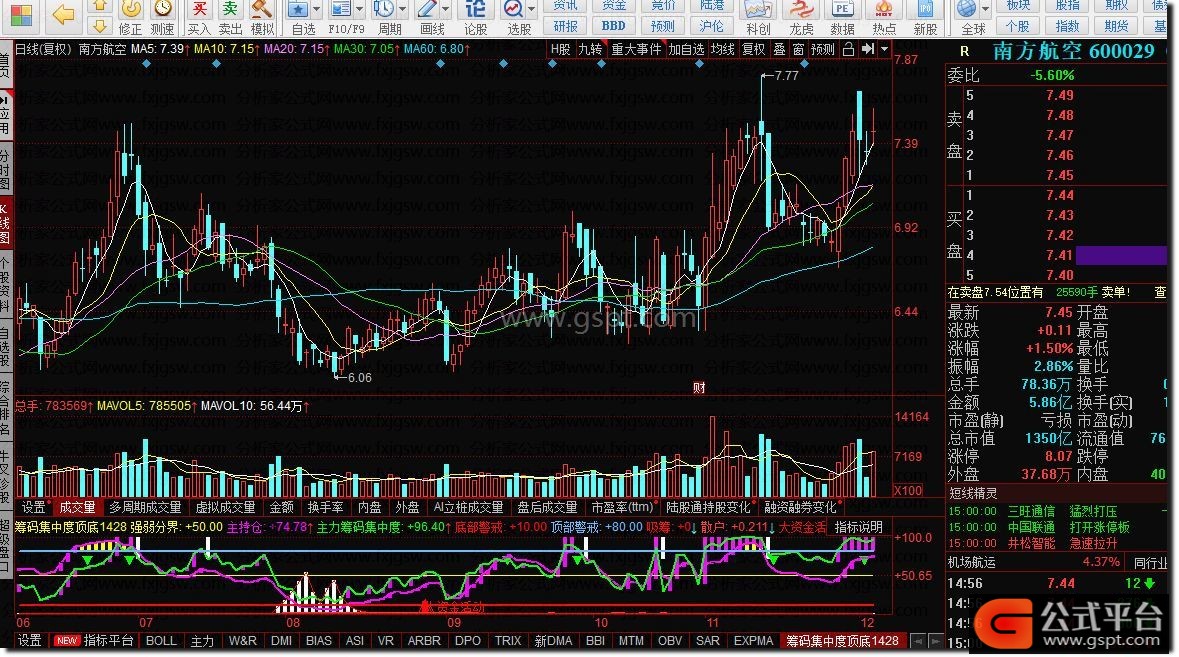This screenshot has height=657, width=1179.
Task: Select the 筹码集中度顶底1428 tab
Action: click(x=842, y=641)
